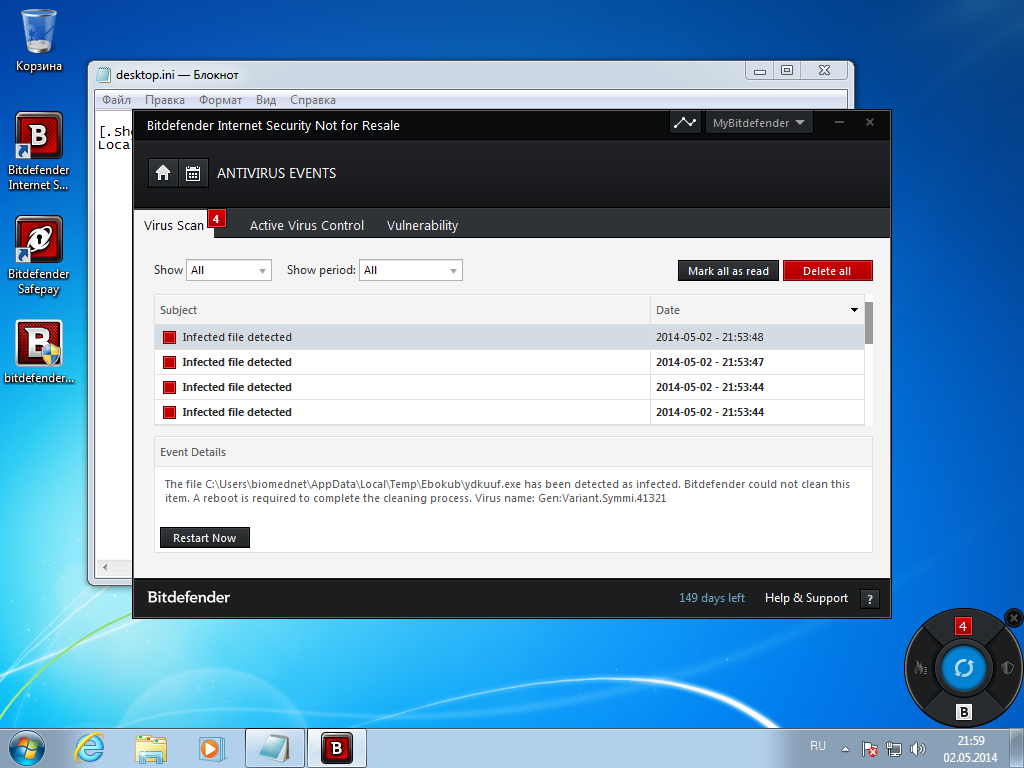This screenshot has height=768, width=1024.
Task: Sort events by the Date column arrow
Action: coord(854,310)
